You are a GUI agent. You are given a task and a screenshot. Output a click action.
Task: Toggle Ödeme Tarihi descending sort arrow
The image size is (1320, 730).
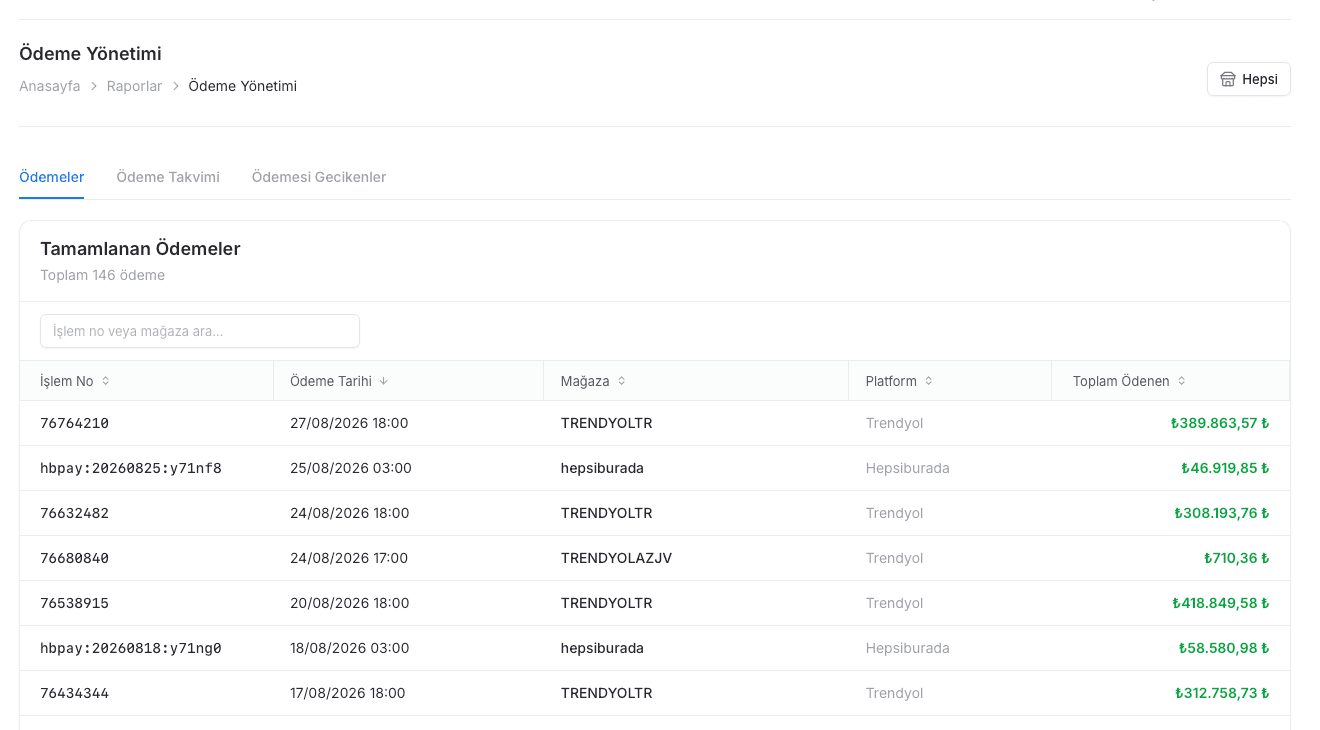[384, 381]
